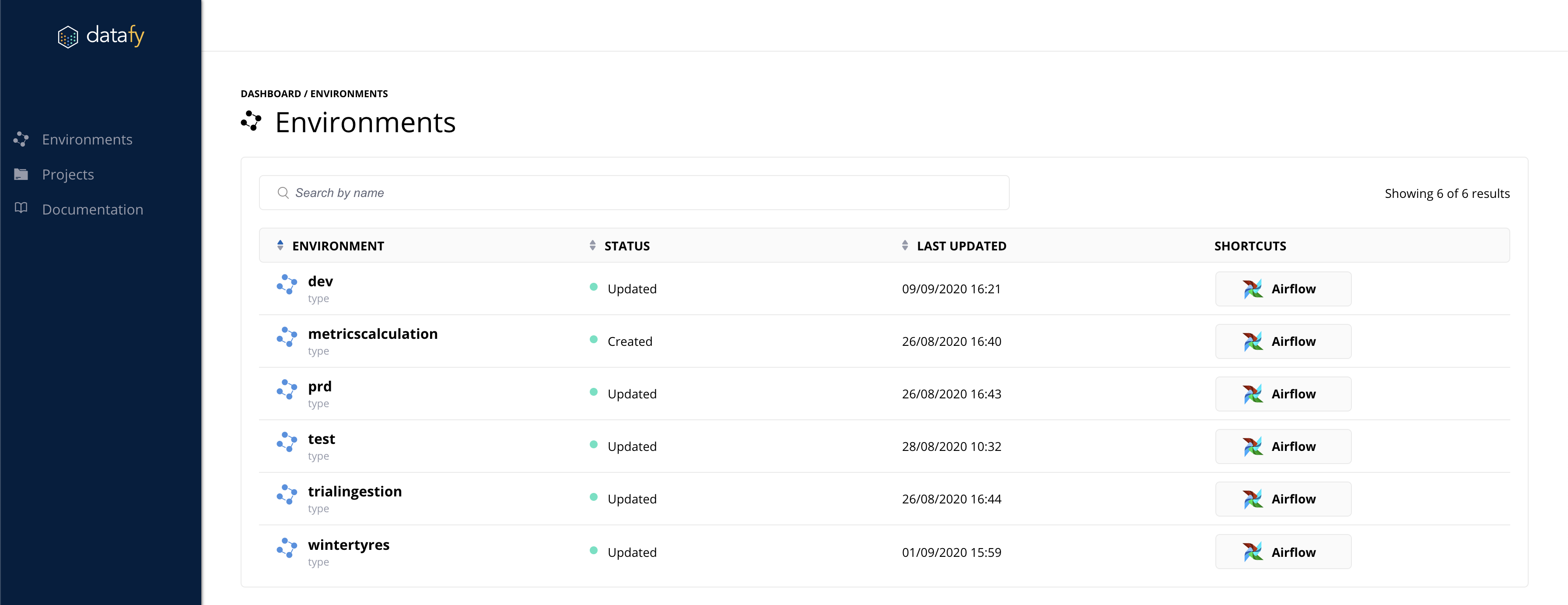The height and width of the screenshot is (605, 1568).
Task: Open Projects in the sidebar
Action: coord(67,175)
